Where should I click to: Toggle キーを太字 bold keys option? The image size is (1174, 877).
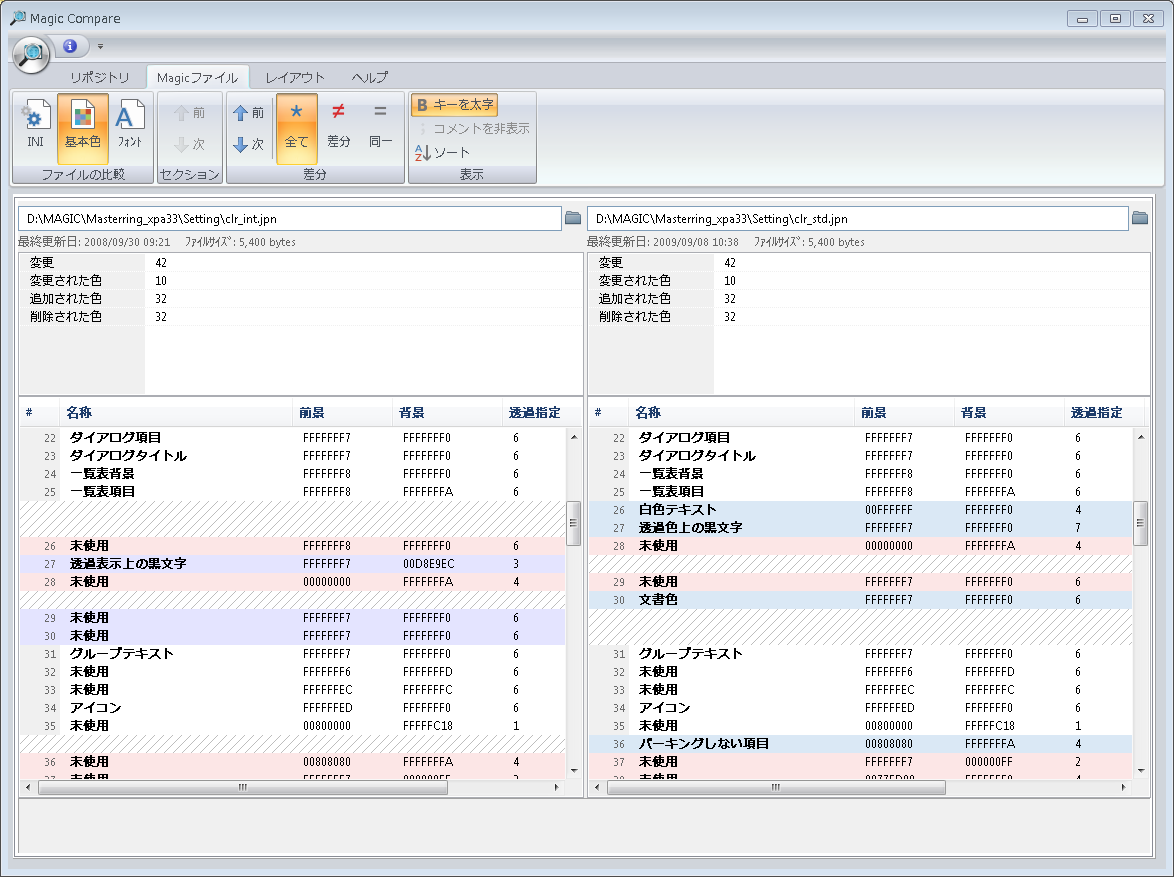454,105
